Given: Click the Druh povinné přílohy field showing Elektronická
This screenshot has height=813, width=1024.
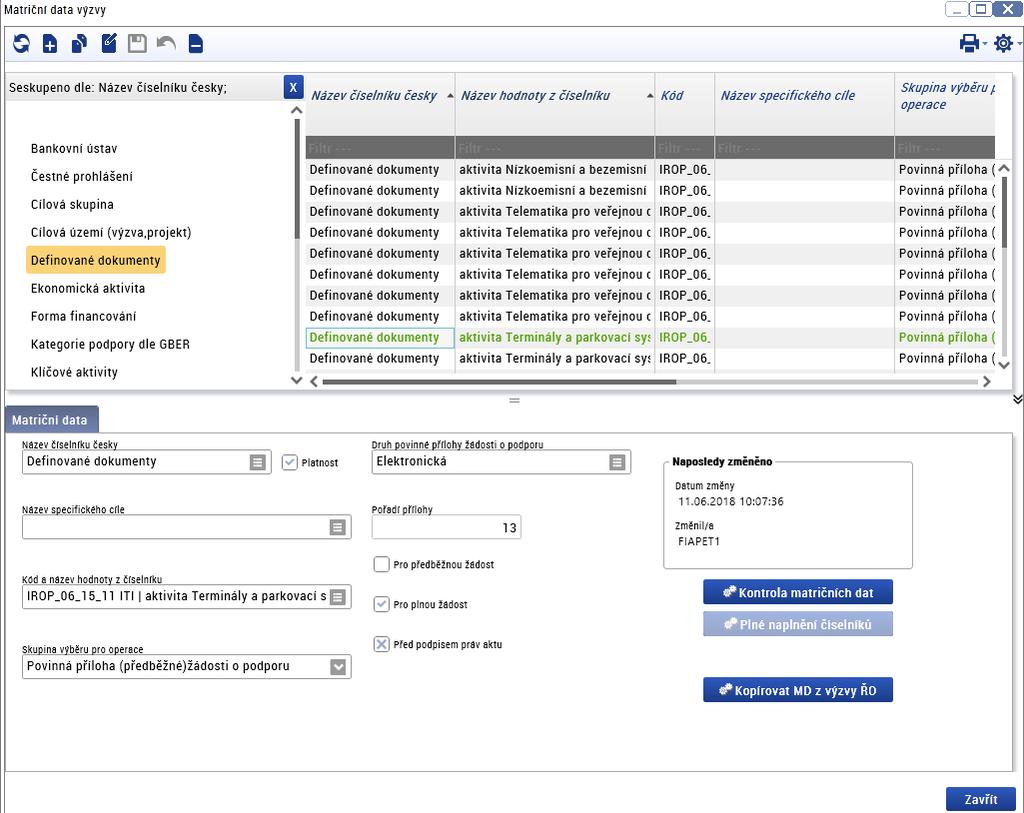Looking at the screenshot, I should (501, 462).
